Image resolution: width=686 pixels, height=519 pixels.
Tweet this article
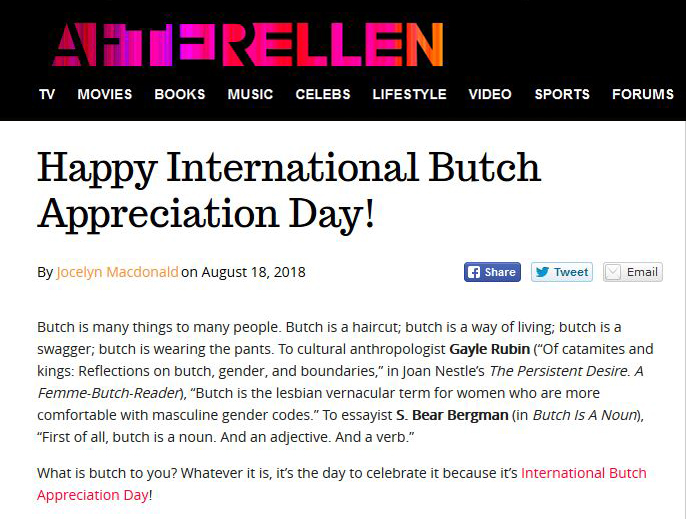[x=562, y=272]
